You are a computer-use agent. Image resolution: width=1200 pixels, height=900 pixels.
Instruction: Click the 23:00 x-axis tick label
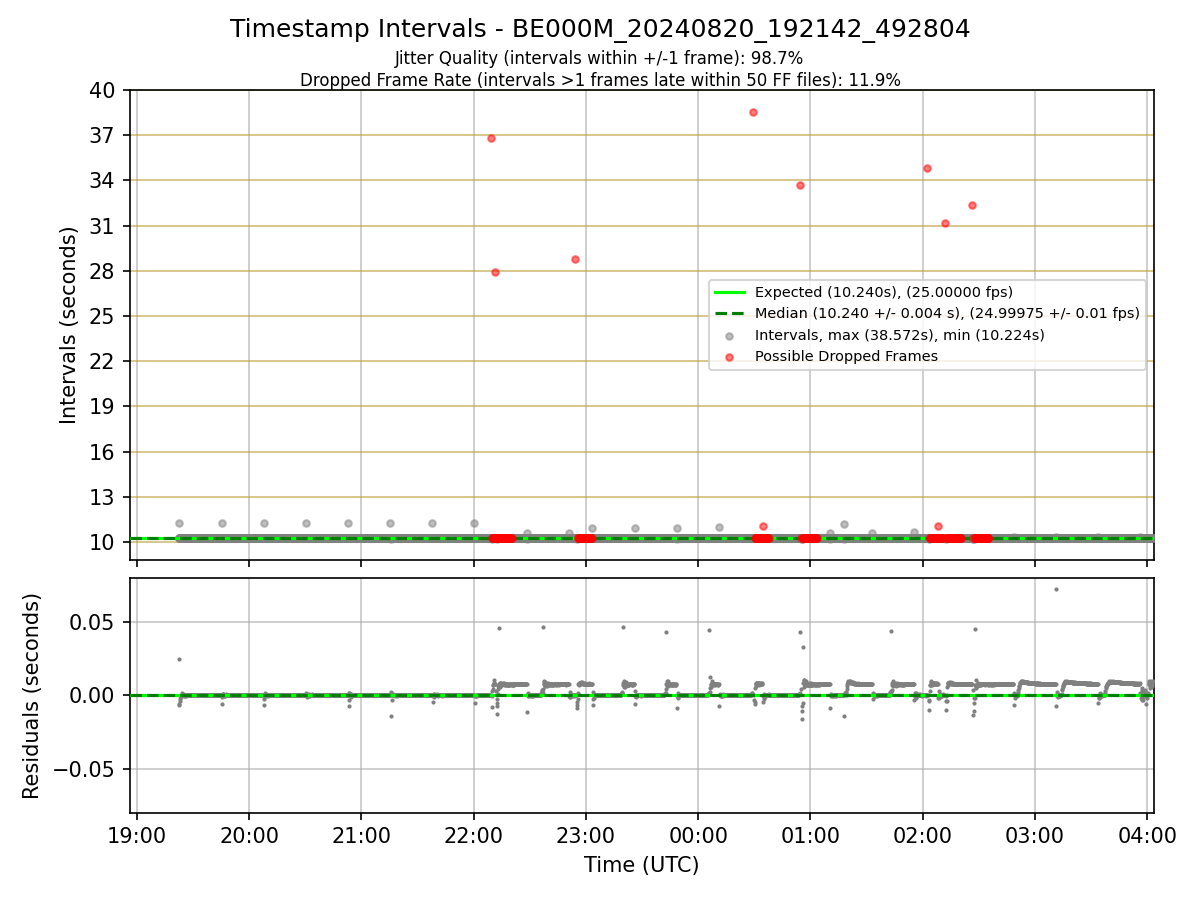tap(586, 837)
